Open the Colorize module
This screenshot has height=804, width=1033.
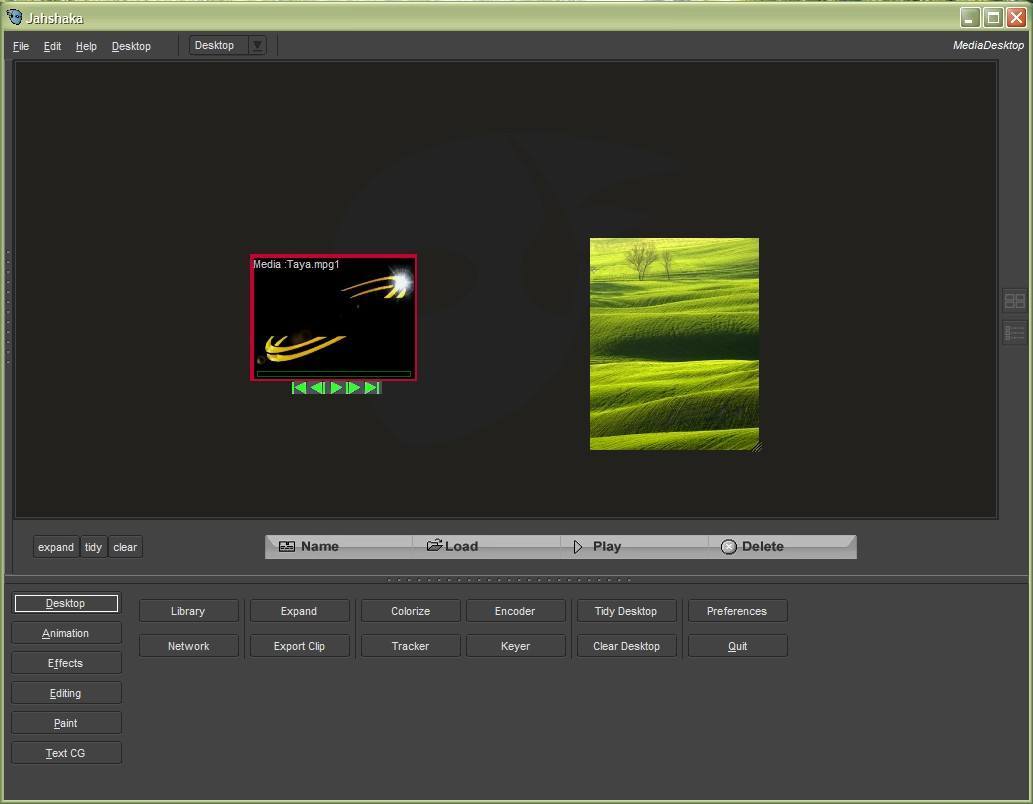tap(410, 611)
